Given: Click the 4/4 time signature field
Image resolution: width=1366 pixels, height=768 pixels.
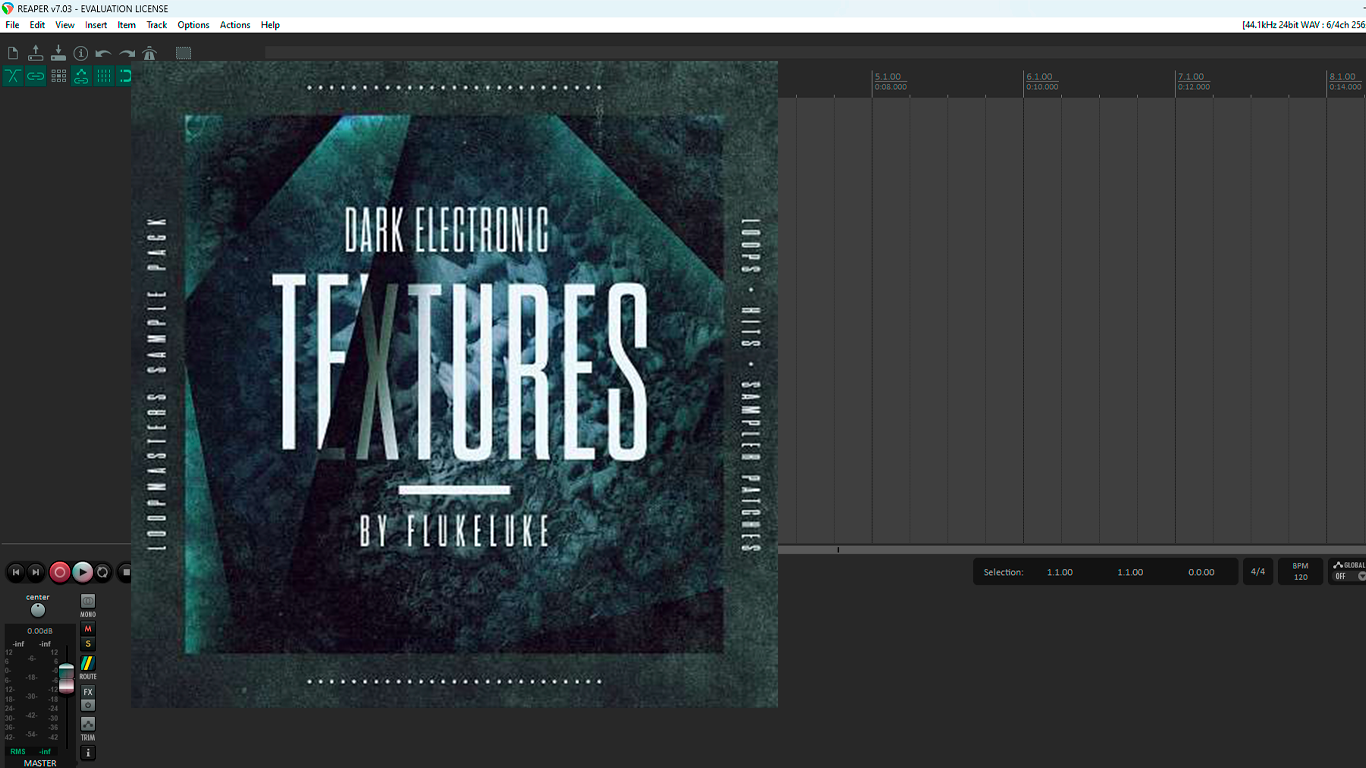Looking at the screenshot, I should [1258, 572].
